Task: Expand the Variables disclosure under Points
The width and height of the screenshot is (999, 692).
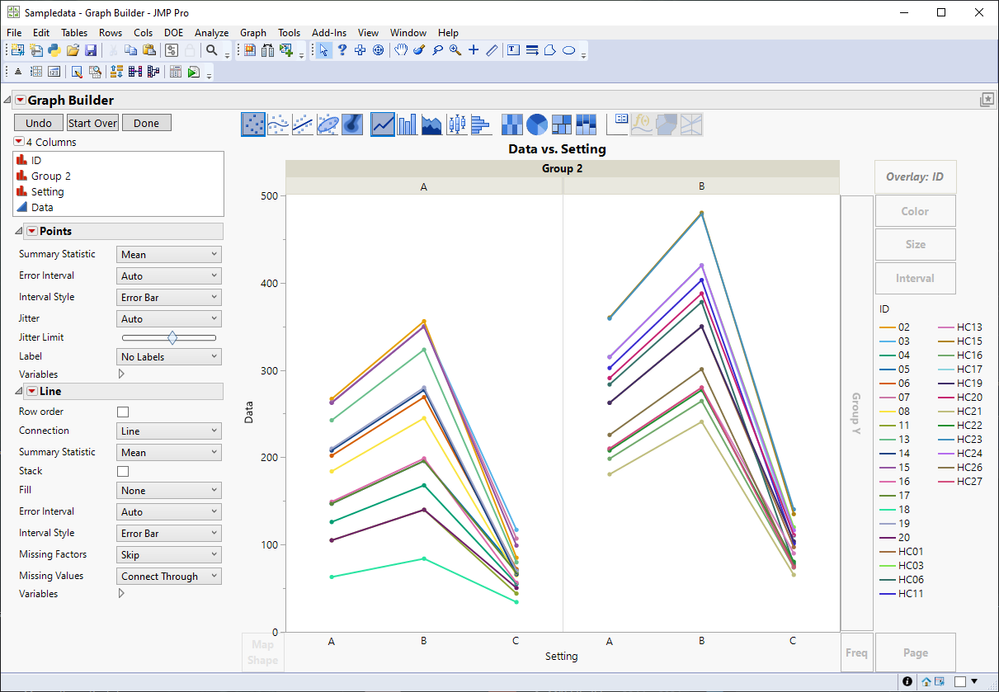Action: [121, 375]
